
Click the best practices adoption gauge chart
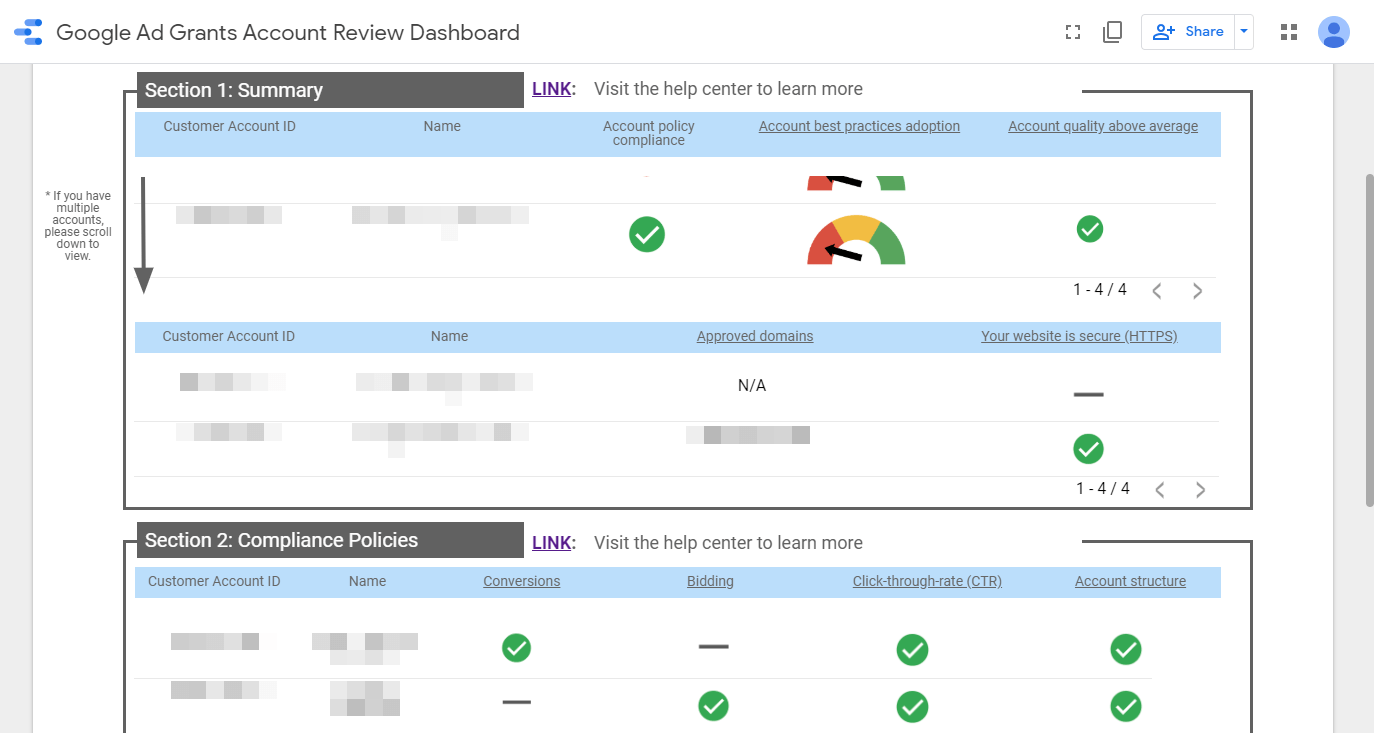coord(856,240)
